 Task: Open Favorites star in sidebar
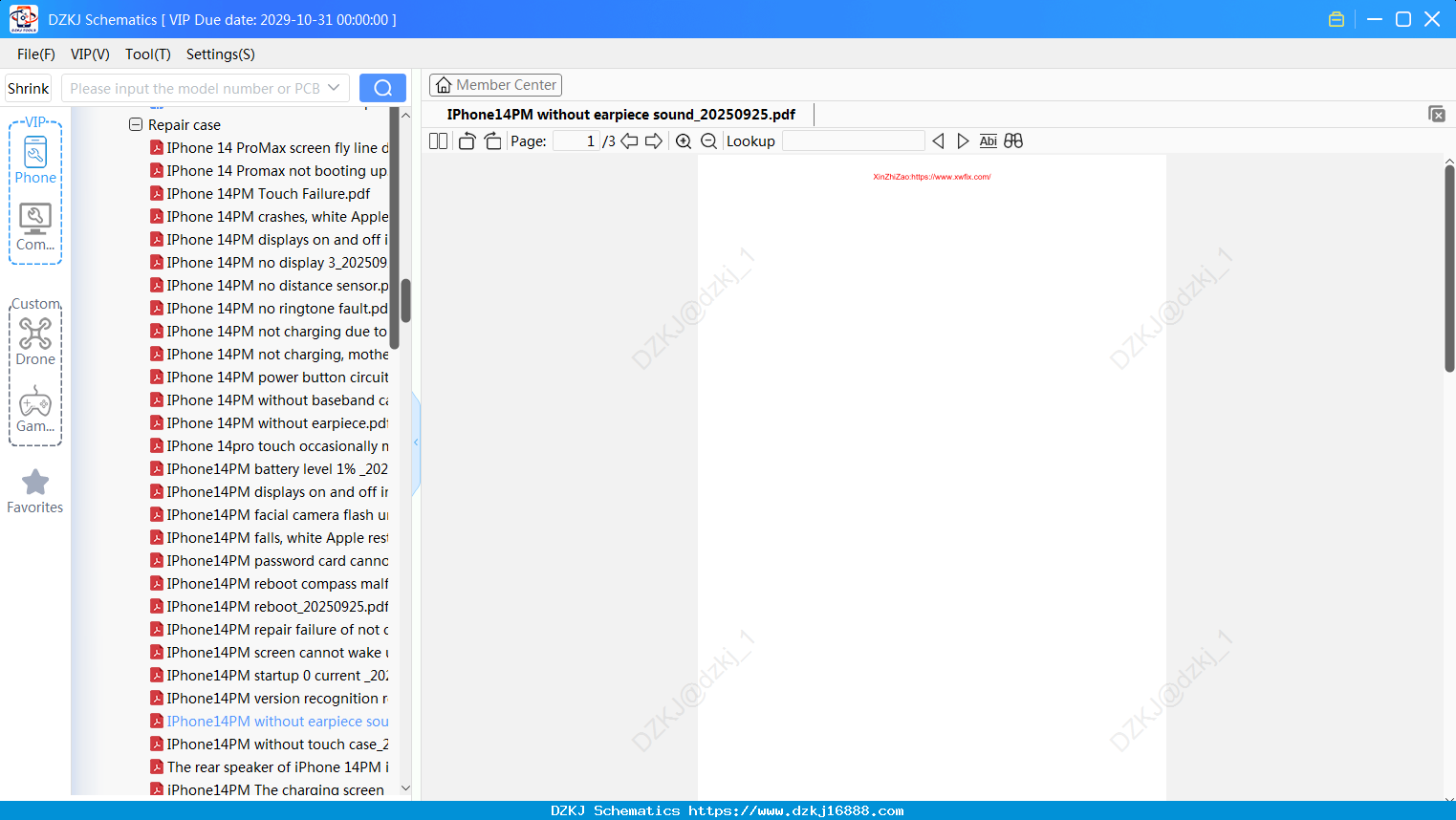tap(35, 491)
